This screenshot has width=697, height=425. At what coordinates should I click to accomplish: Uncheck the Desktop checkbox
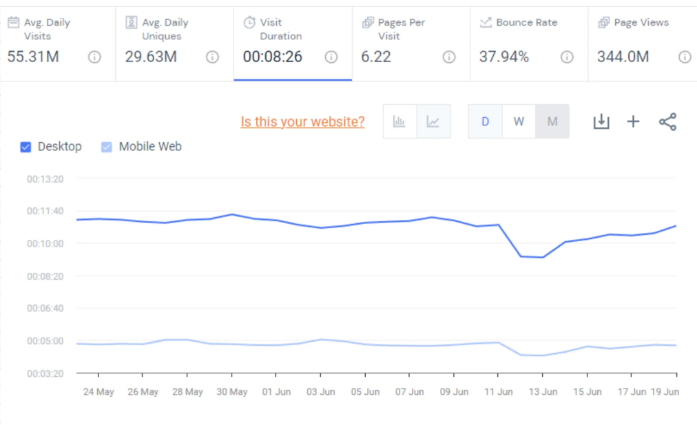click(26, 147)
